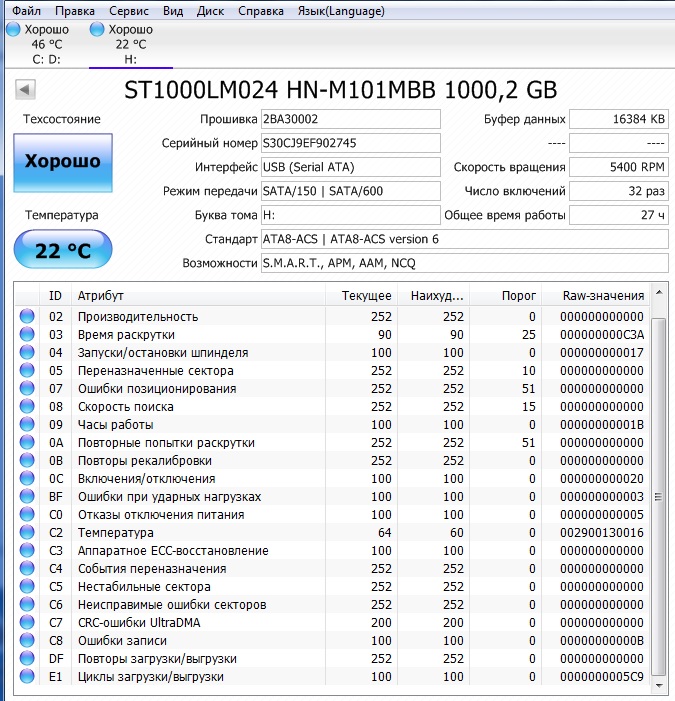The height and width of the screenshot is (701, 675).
Task: Click the Возможности field S.M.A.R.T., APM, AAM, NCQ
Action: pyautogui.click(x=464, y=263)
